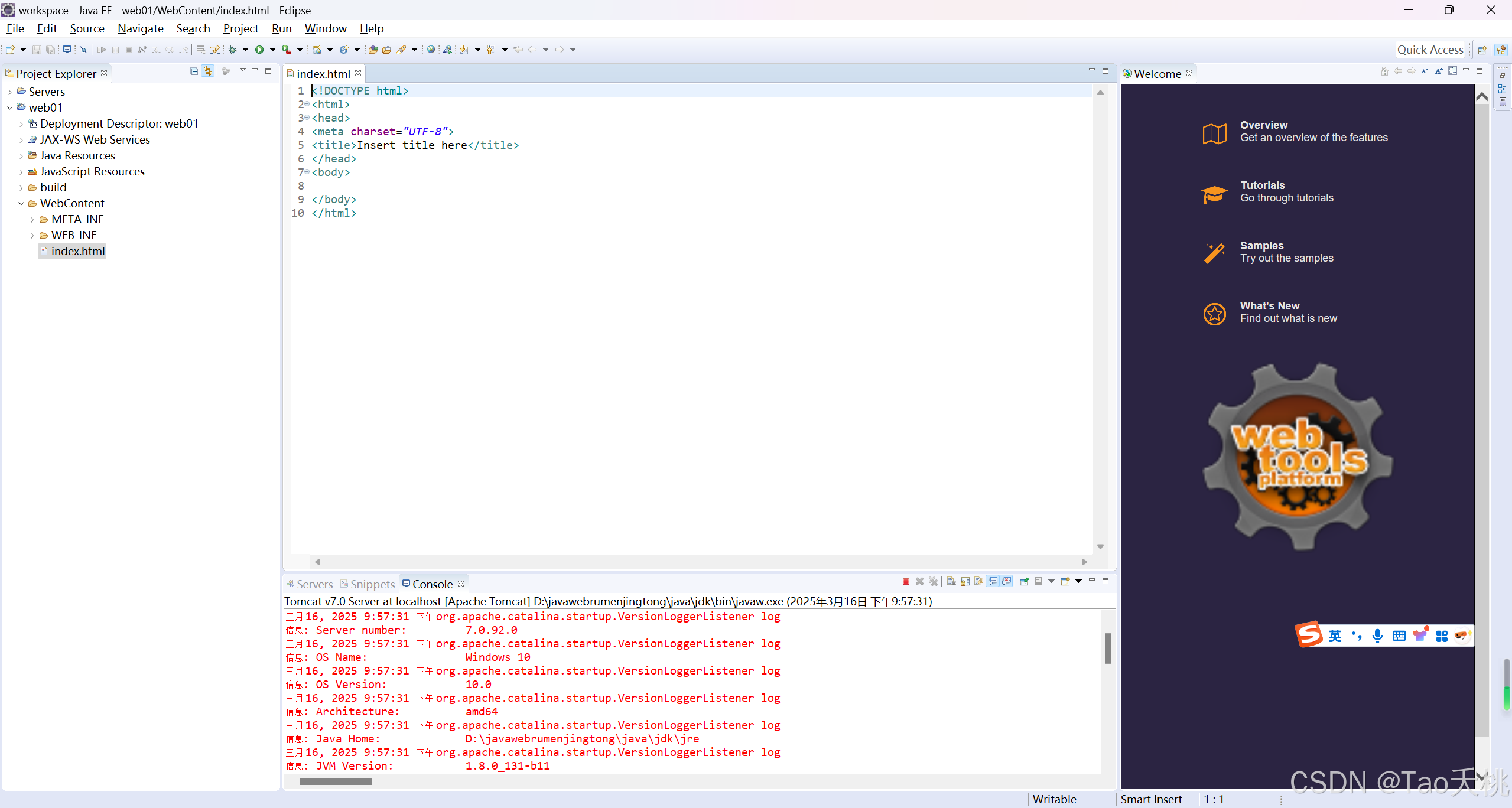Image resolution: width=1512 pixels, height=808 pixels.
Task: Open the web browser globe icon
Action: click(x=431, y=50)
